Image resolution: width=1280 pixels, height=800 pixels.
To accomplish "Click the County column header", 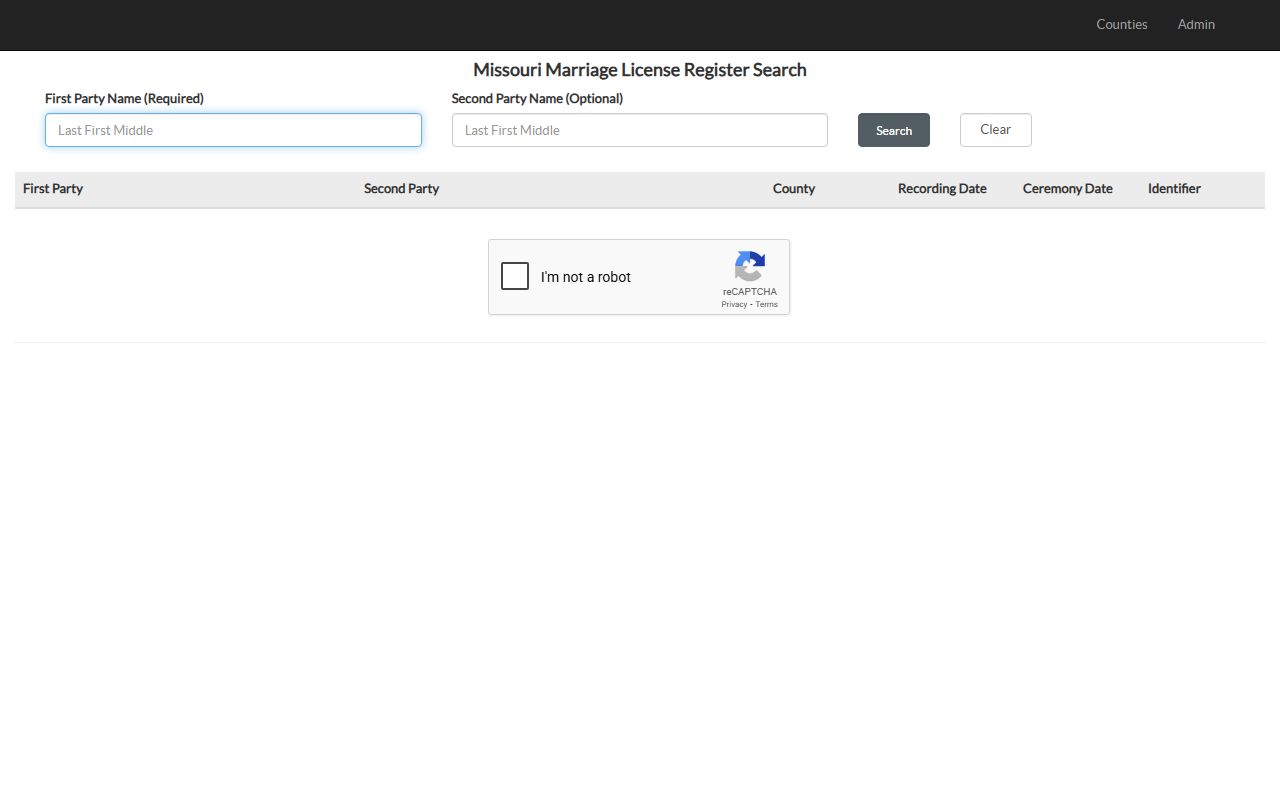I will (793, 188).
